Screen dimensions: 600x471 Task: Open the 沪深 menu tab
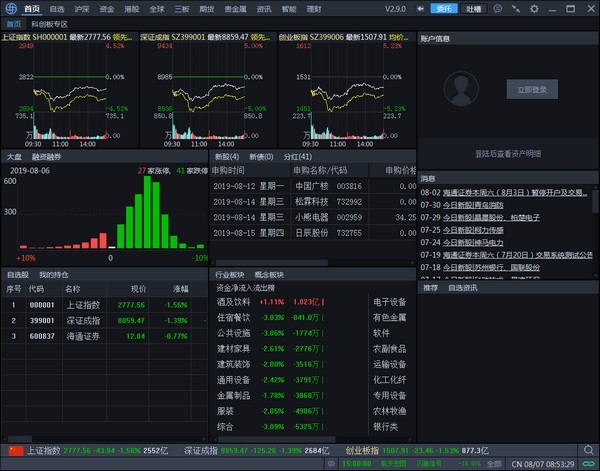click(x=80, y=9)
